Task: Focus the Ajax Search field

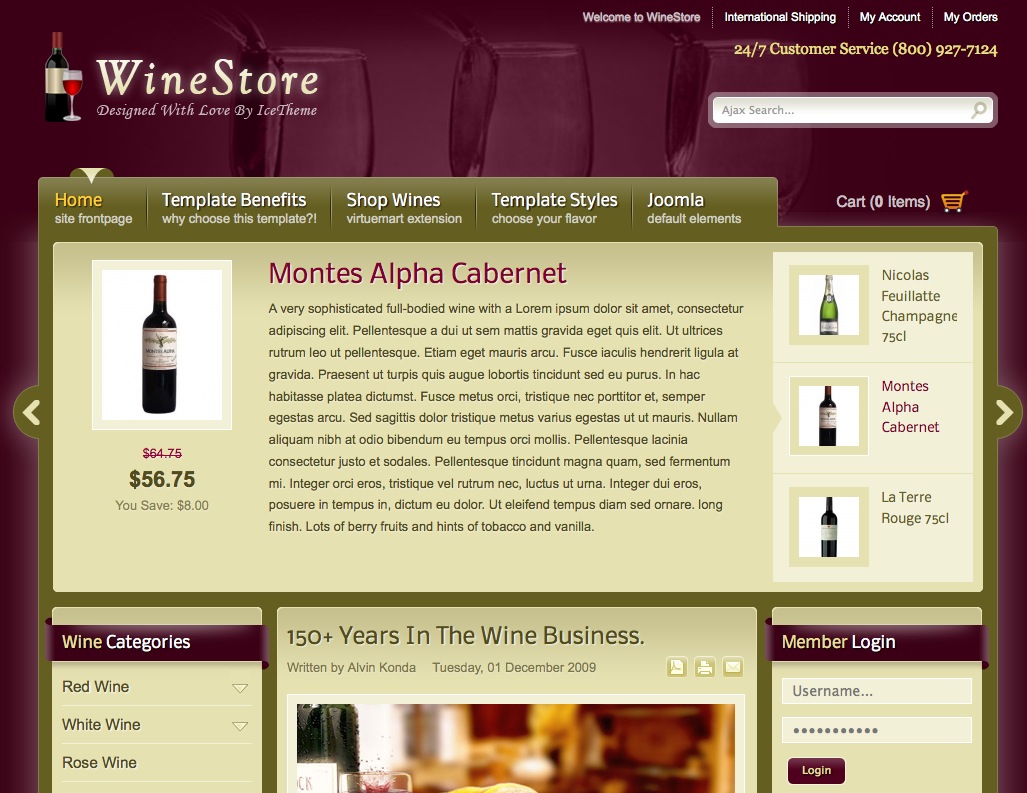Action: coord(842,110)
